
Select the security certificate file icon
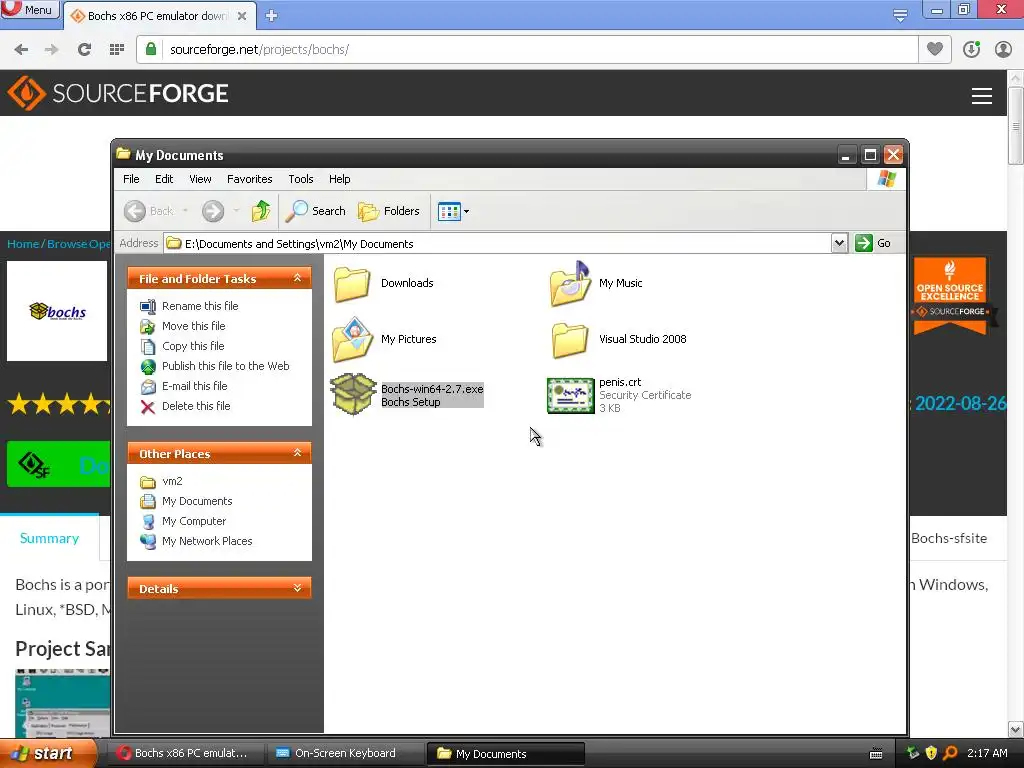click(x=570, y=395)
